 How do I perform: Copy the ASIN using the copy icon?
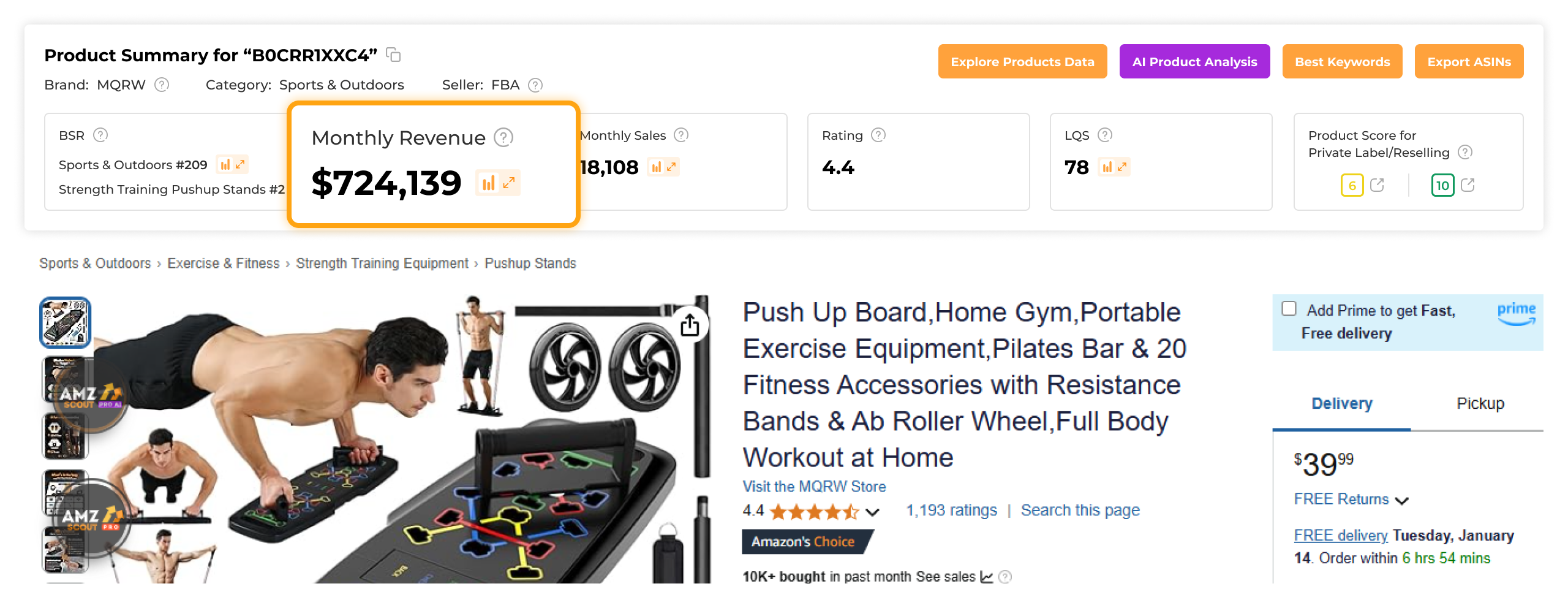click(x=393, y=55)
